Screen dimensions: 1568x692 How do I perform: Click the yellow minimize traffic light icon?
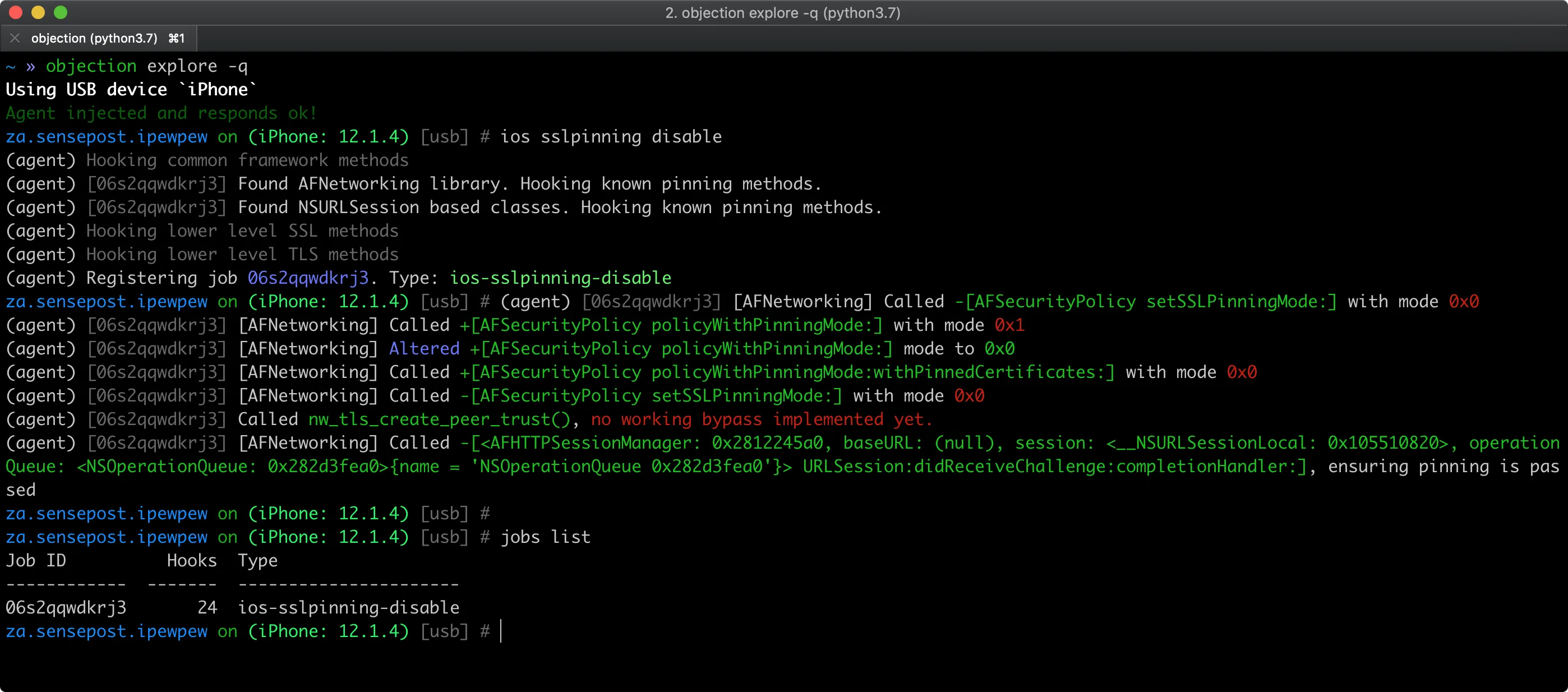39,12
